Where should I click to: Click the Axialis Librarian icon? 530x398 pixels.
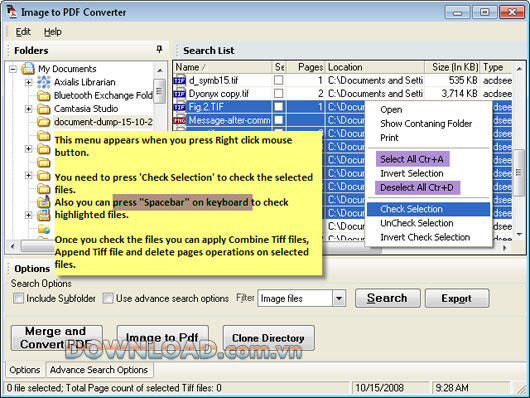(44, 82)
